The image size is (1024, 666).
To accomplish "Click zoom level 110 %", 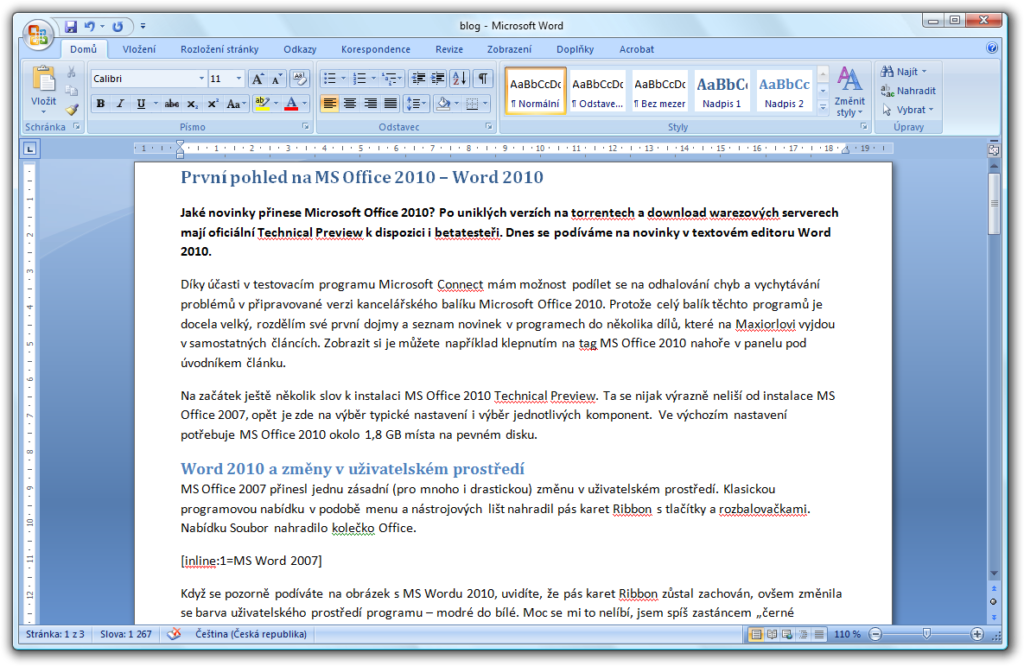I will click(x=847, y=634).
